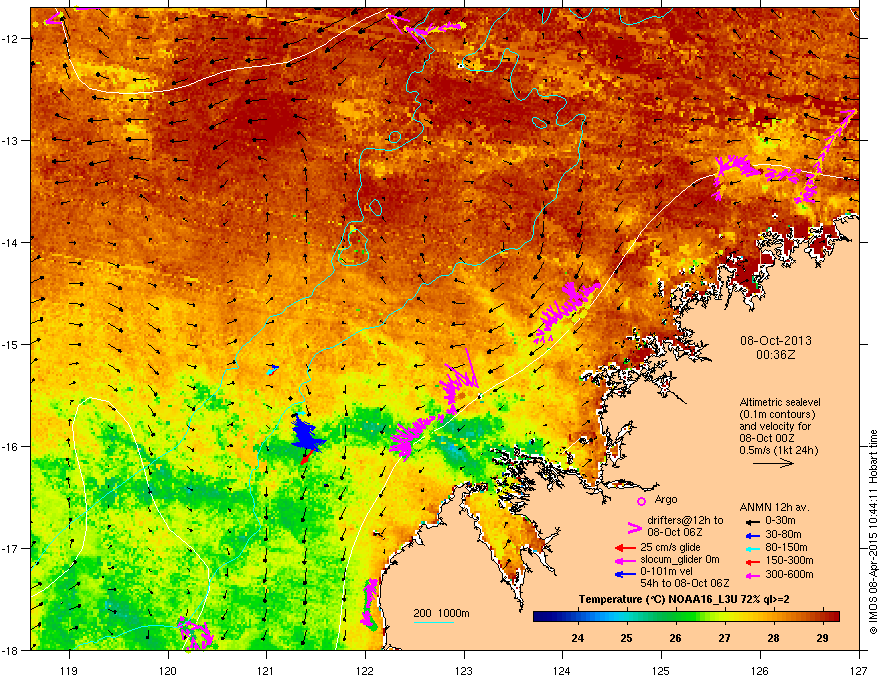Click the magenta drifter track near 124E 14.6S
The image size is (880, 680).
(566, 311)
